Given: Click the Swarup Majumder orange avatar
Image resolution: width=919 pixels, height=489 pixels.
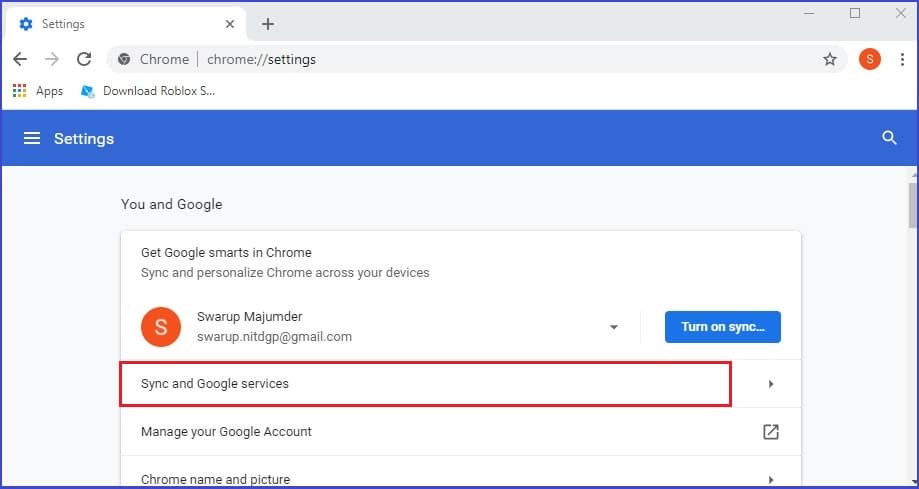Looking at the screenshot, I should (161, 327).
